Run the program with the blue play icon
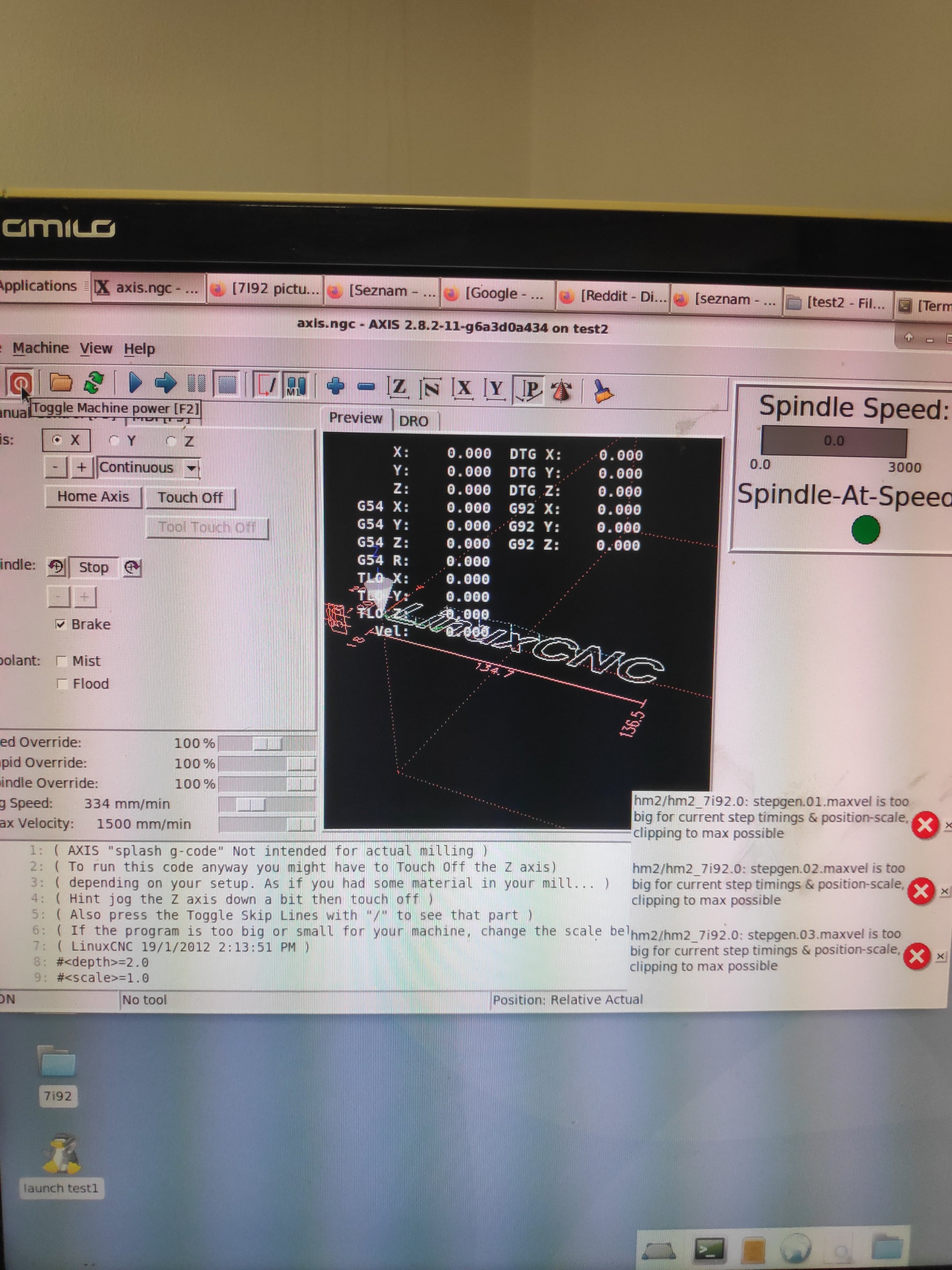952x1270 pixels. [x=135, y=382]
